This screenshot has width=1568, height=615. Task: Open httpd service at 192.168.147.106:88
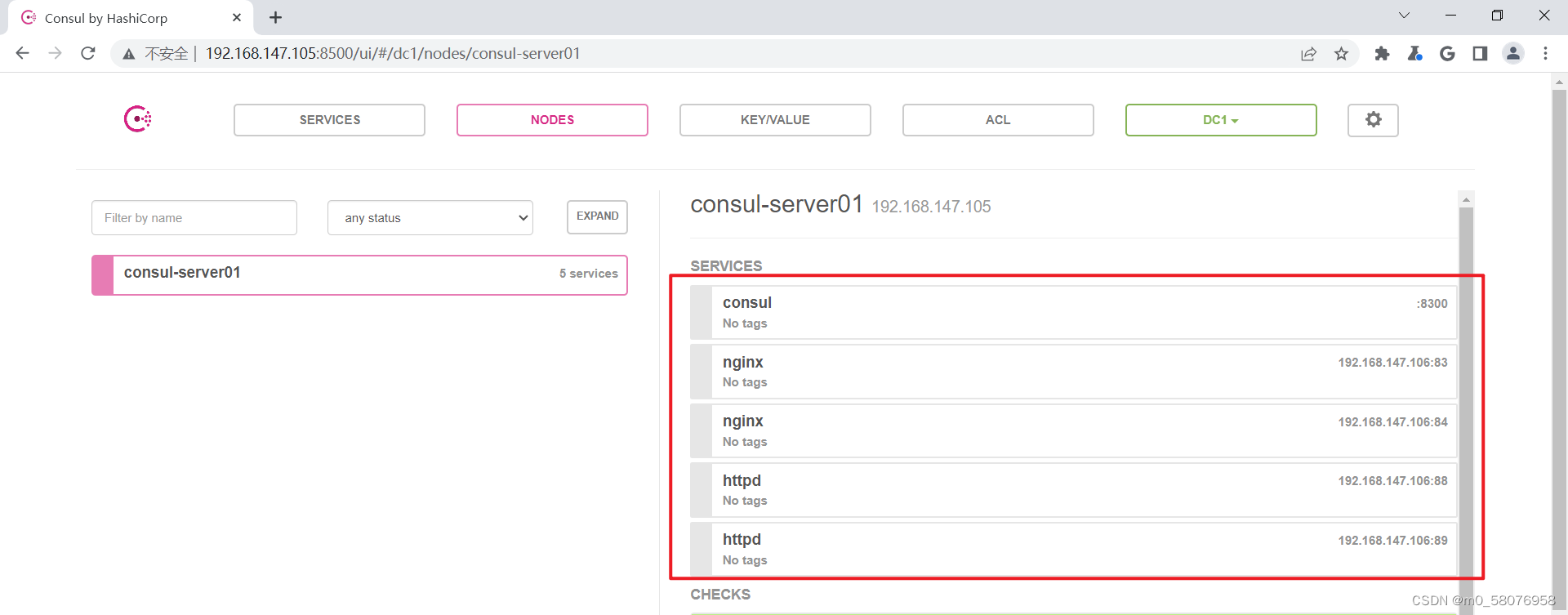[x=1074, y=490]
